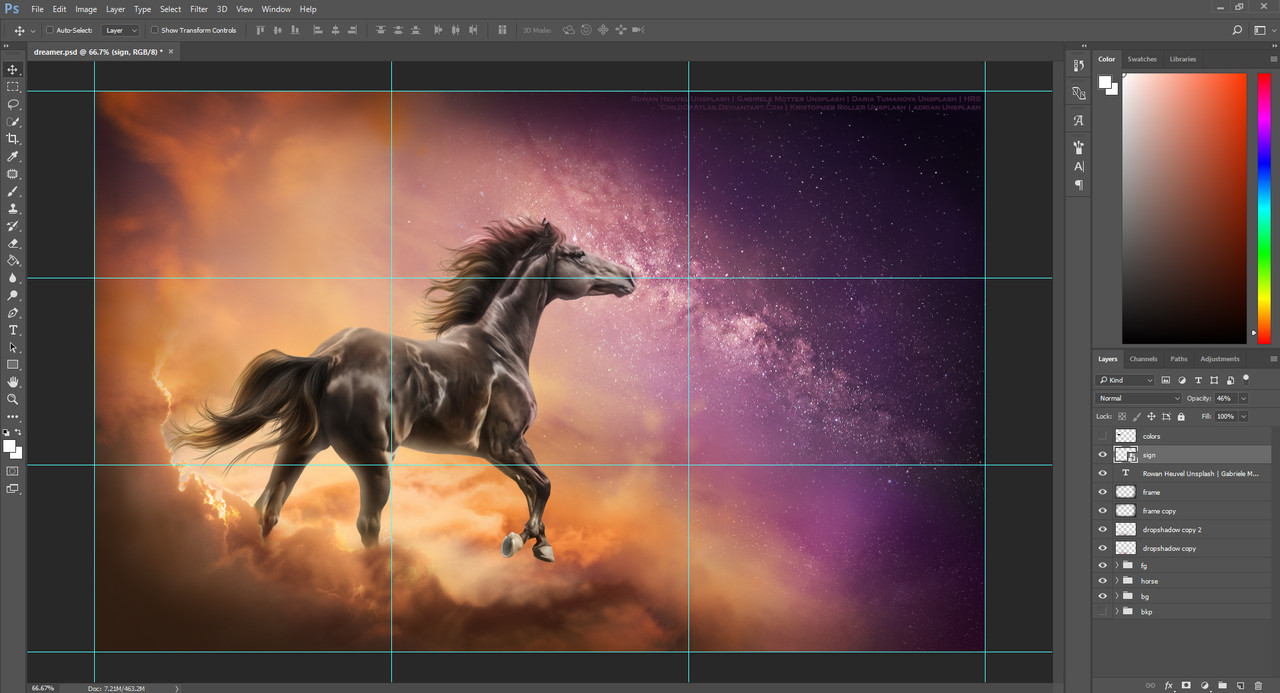The height and width of the screenshot is (693, 1280).
Task: Select the Brush tool
Action: coord(13,191)
